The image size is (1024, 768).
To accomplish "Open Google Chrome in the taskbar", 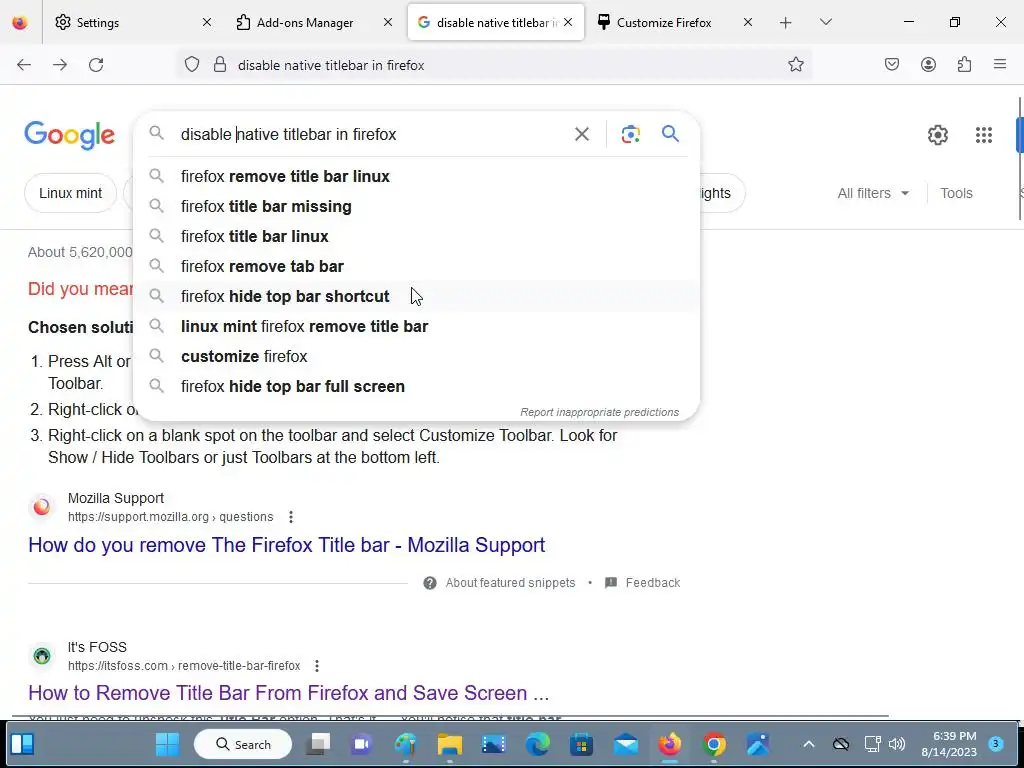I will pos(714,744).
